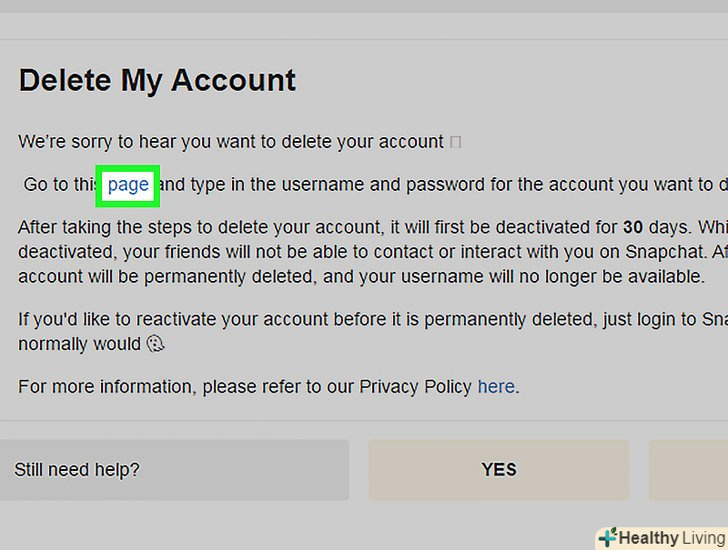The height and width of the screenshot is (550, 728).
Task: Click the "Go to this" text before the link
Action: [60, 184]
